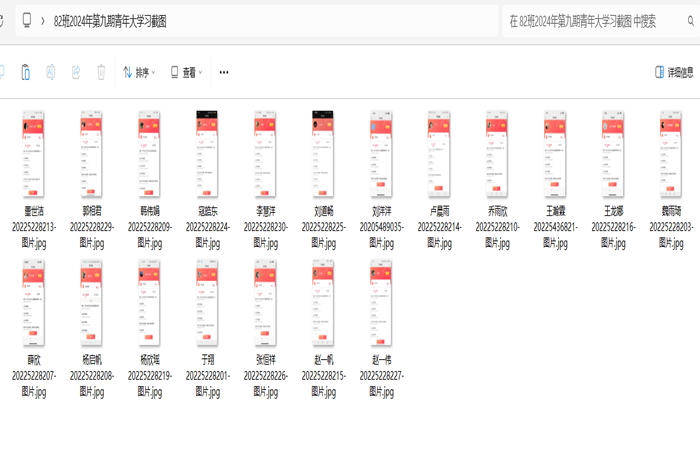Expand the breadcrumb chevron before the folder name

click(43, 20)
